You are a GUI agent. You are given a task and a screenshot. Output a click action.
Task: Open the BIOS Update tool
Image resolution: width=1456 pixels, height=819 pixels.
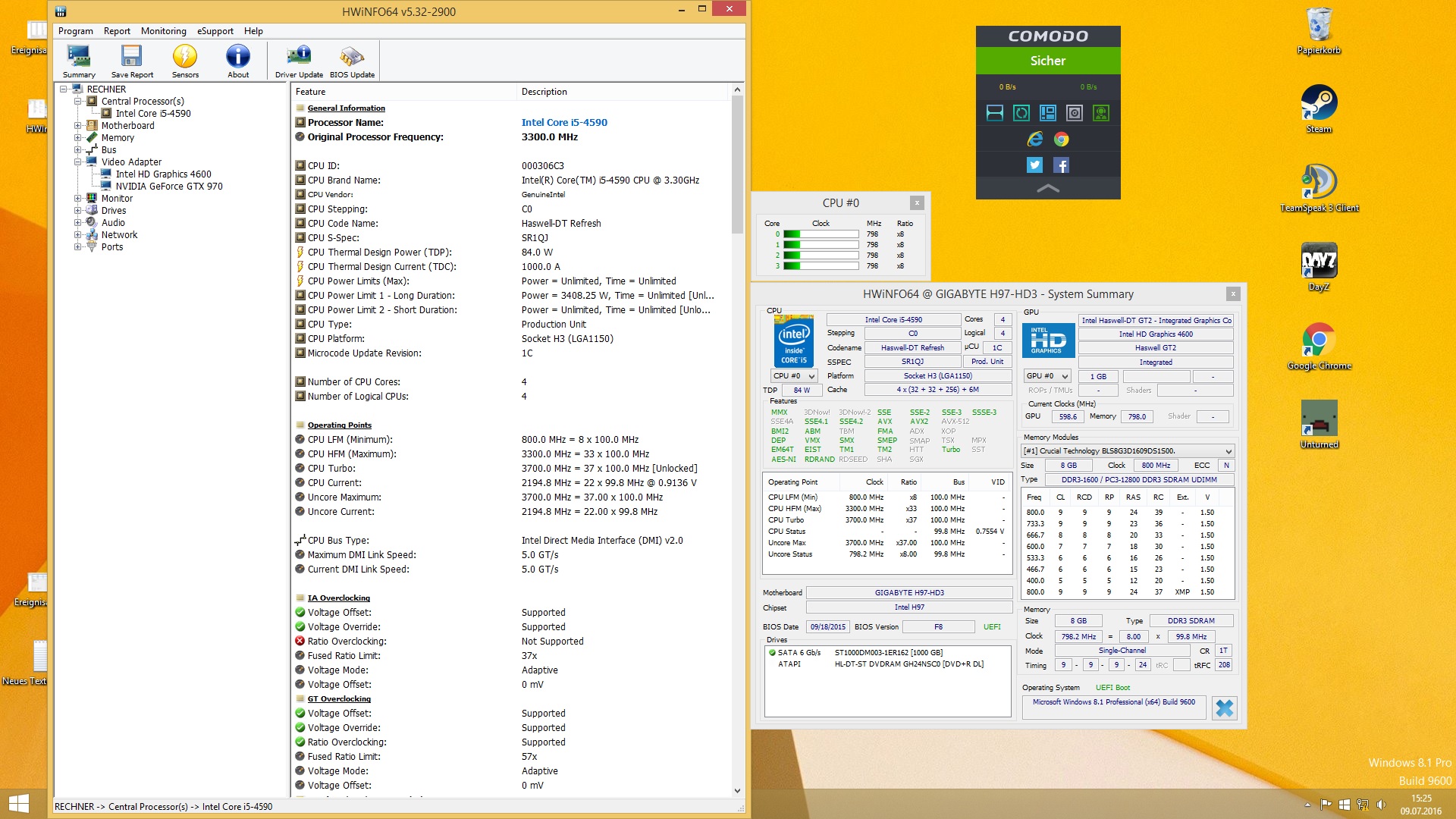tap(352, 61)
